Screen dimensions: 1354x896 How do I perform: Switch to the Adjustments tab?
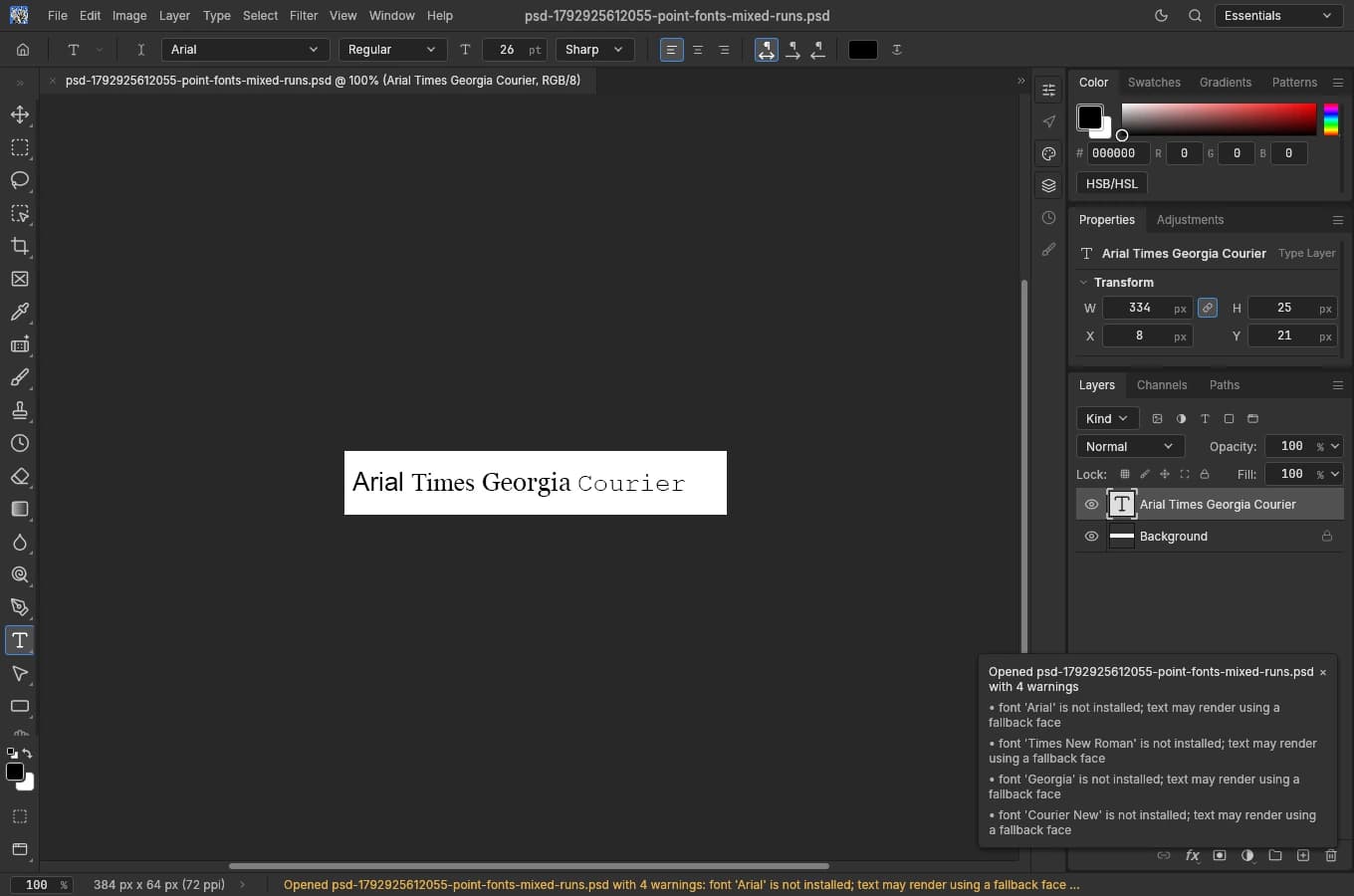[1190, 220]
